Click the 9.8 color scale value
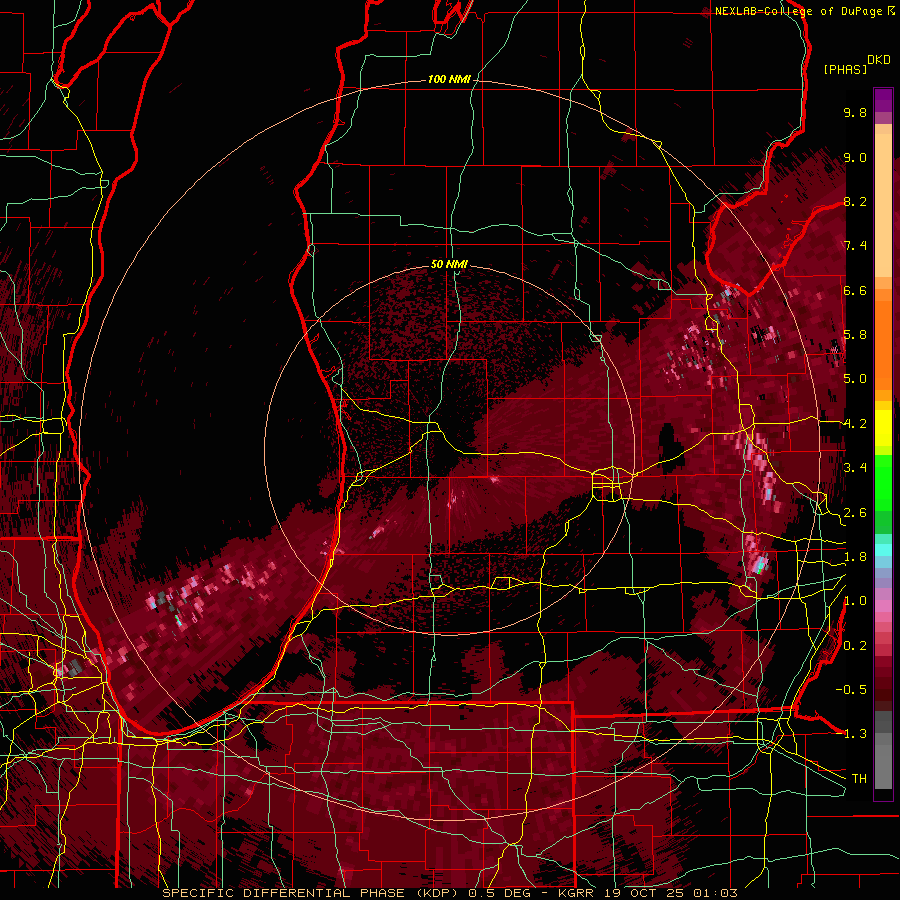 pos(855,112)
